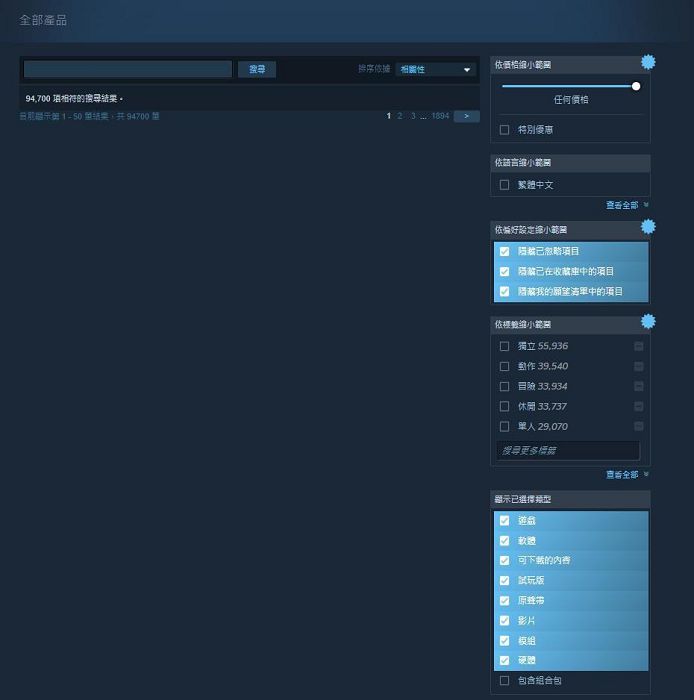Check the 獨立 tag filter
Image resolution: width=694 pixels, height=700 pixels.
coord(504,346)
